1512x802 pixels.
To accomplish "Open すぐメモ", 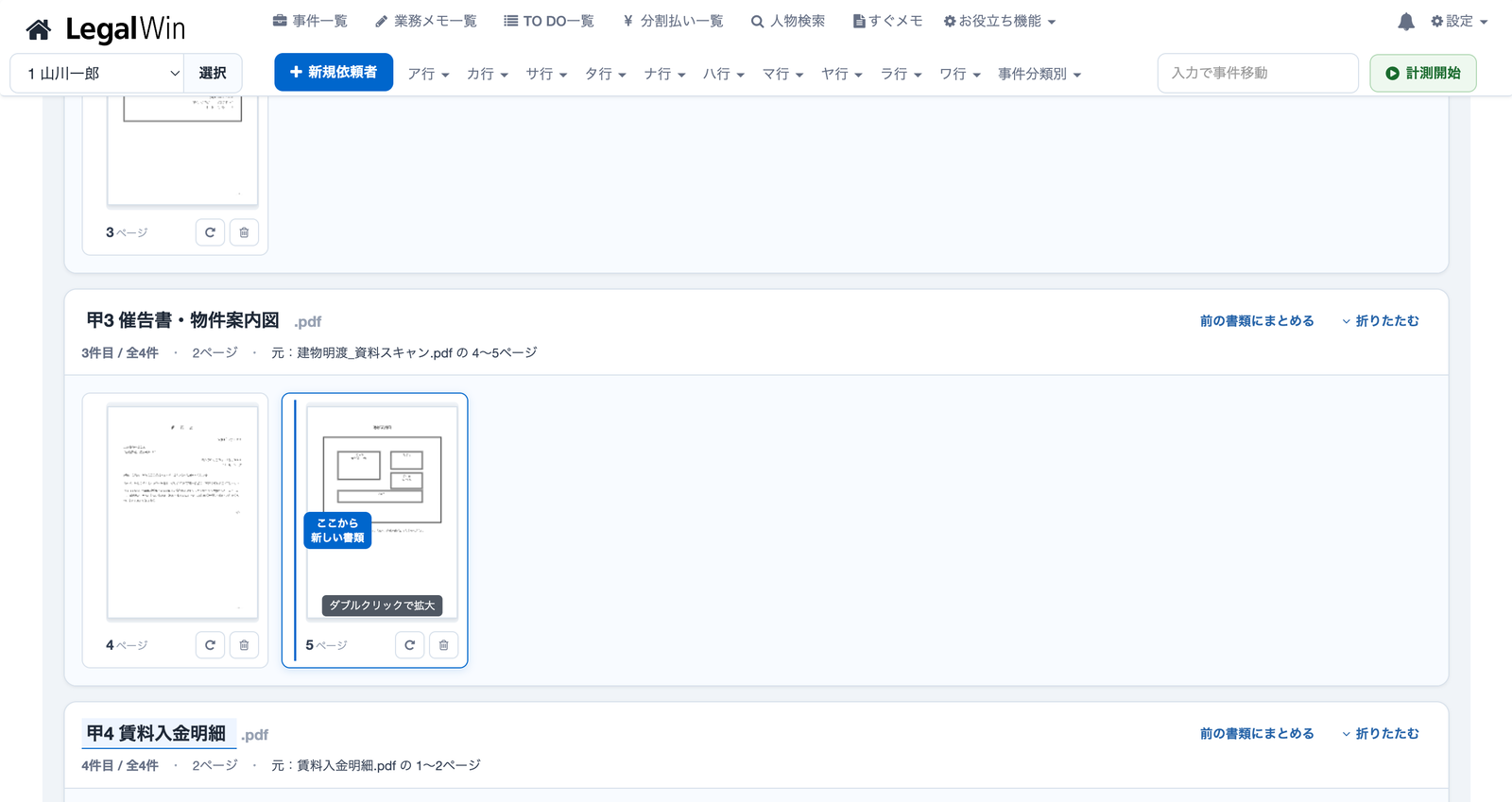I will (887, 21).
